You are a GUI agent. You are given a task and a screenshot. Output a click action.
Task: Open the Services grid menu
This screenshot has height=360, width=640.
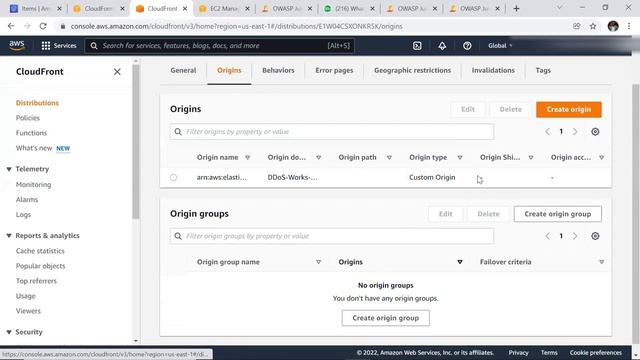click(59, 46)
